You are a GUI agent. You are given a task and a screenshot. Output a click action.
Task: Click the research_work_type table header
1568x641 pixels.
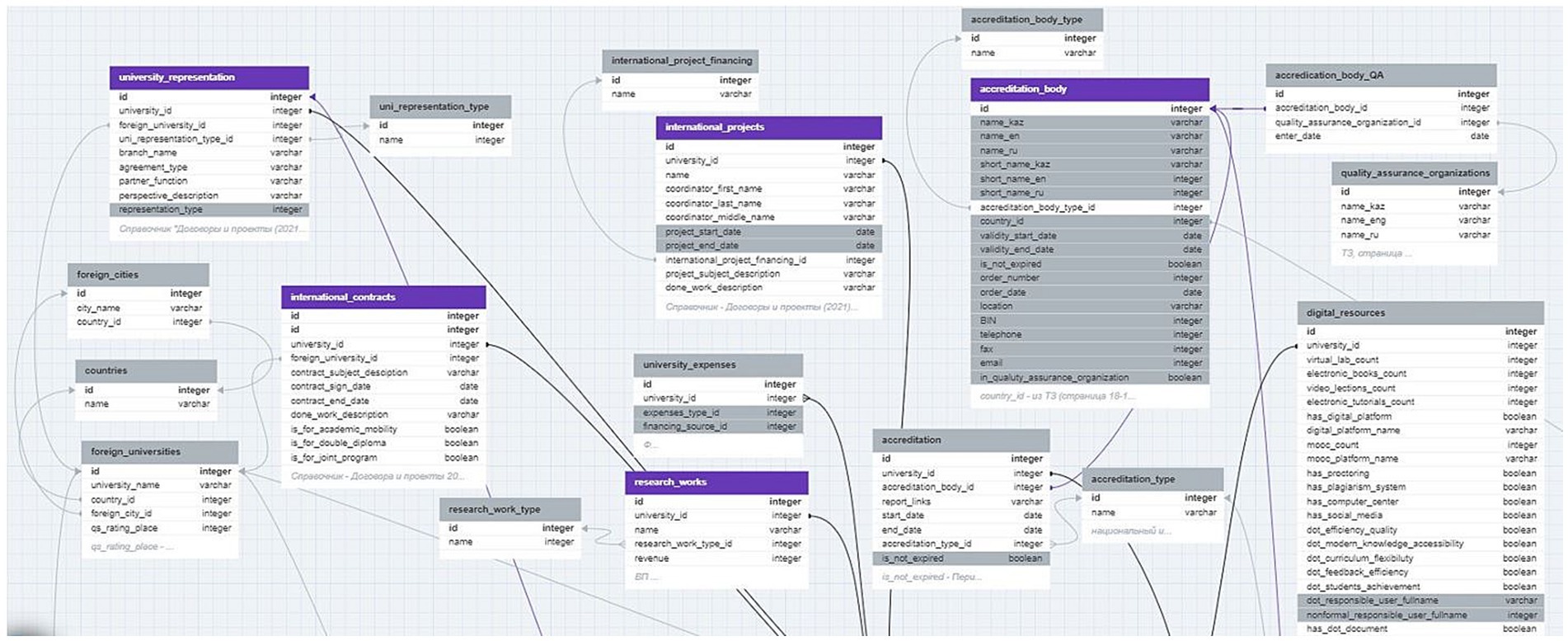pyautogui.click(x=510, y=510)
